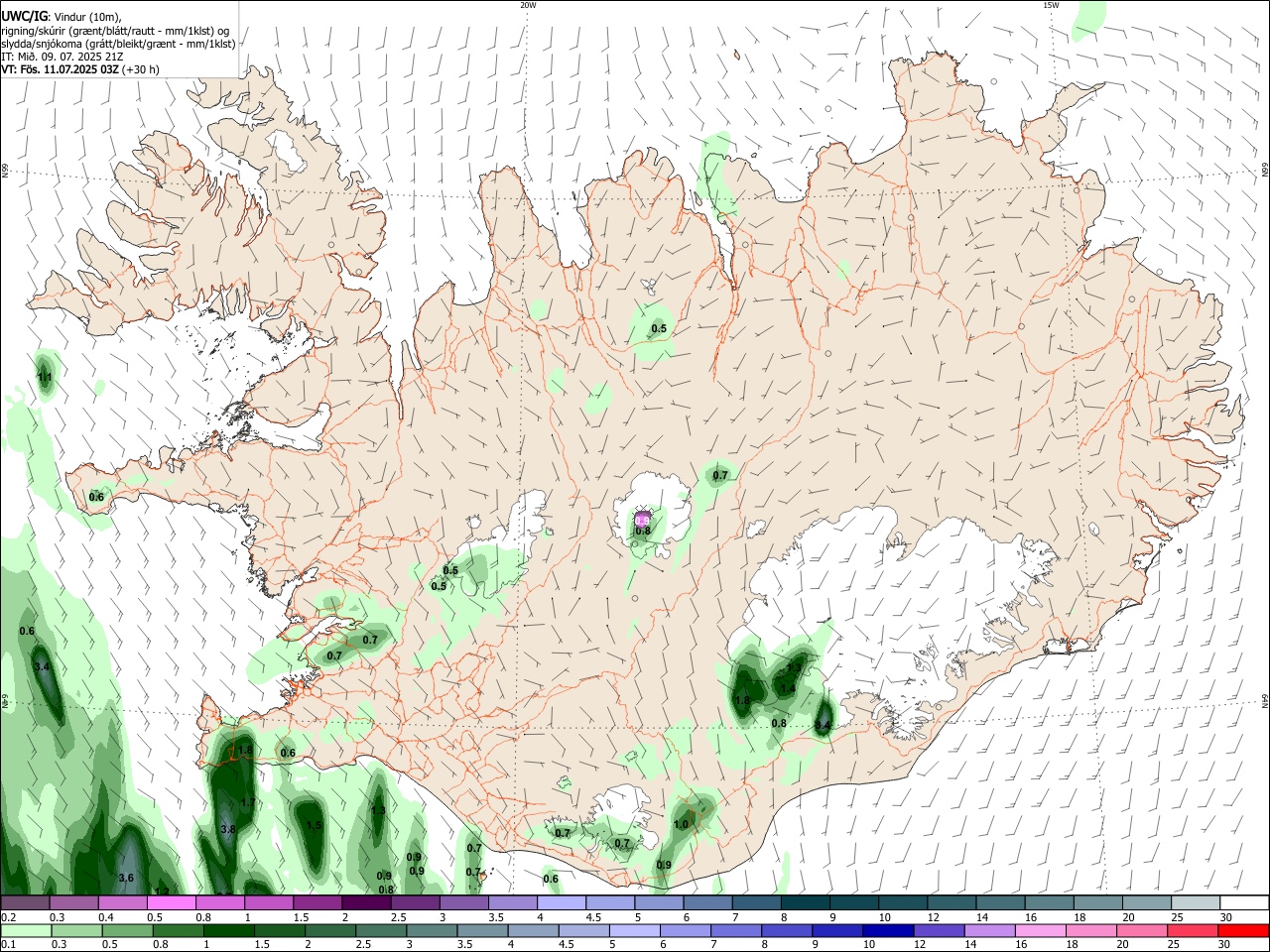
Task: Click the violet 12–14 rain legend swatch
Action: [x=939, y=931]
